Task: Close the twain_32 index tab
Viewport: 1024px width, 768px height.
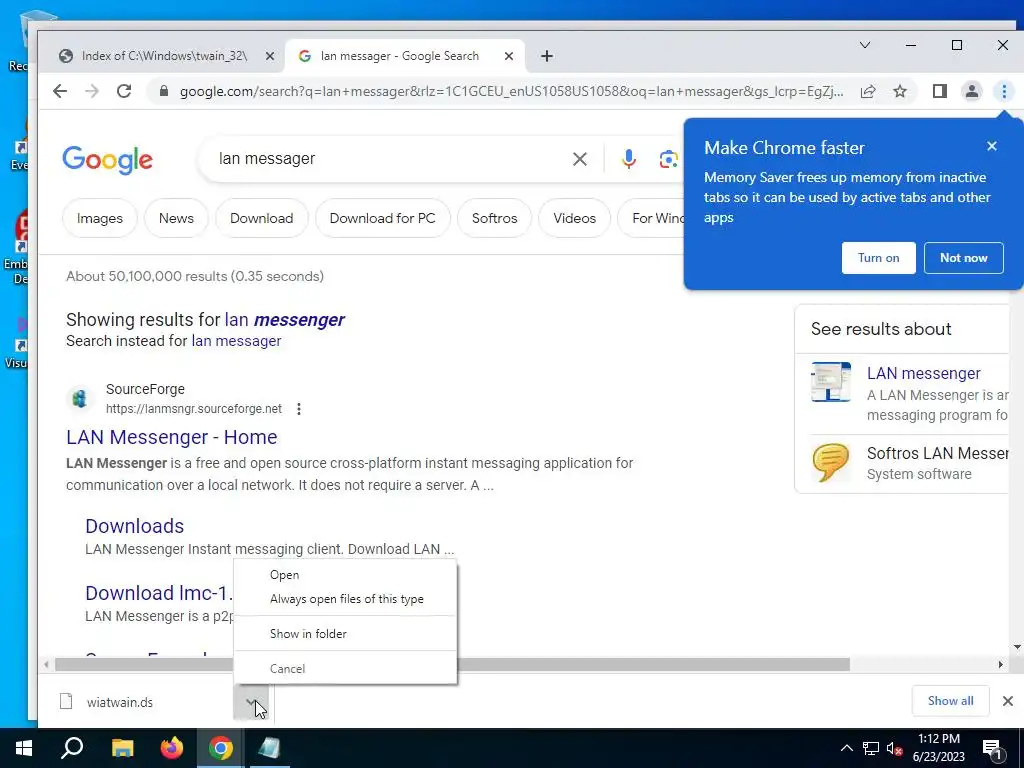Action: point(270,56)
